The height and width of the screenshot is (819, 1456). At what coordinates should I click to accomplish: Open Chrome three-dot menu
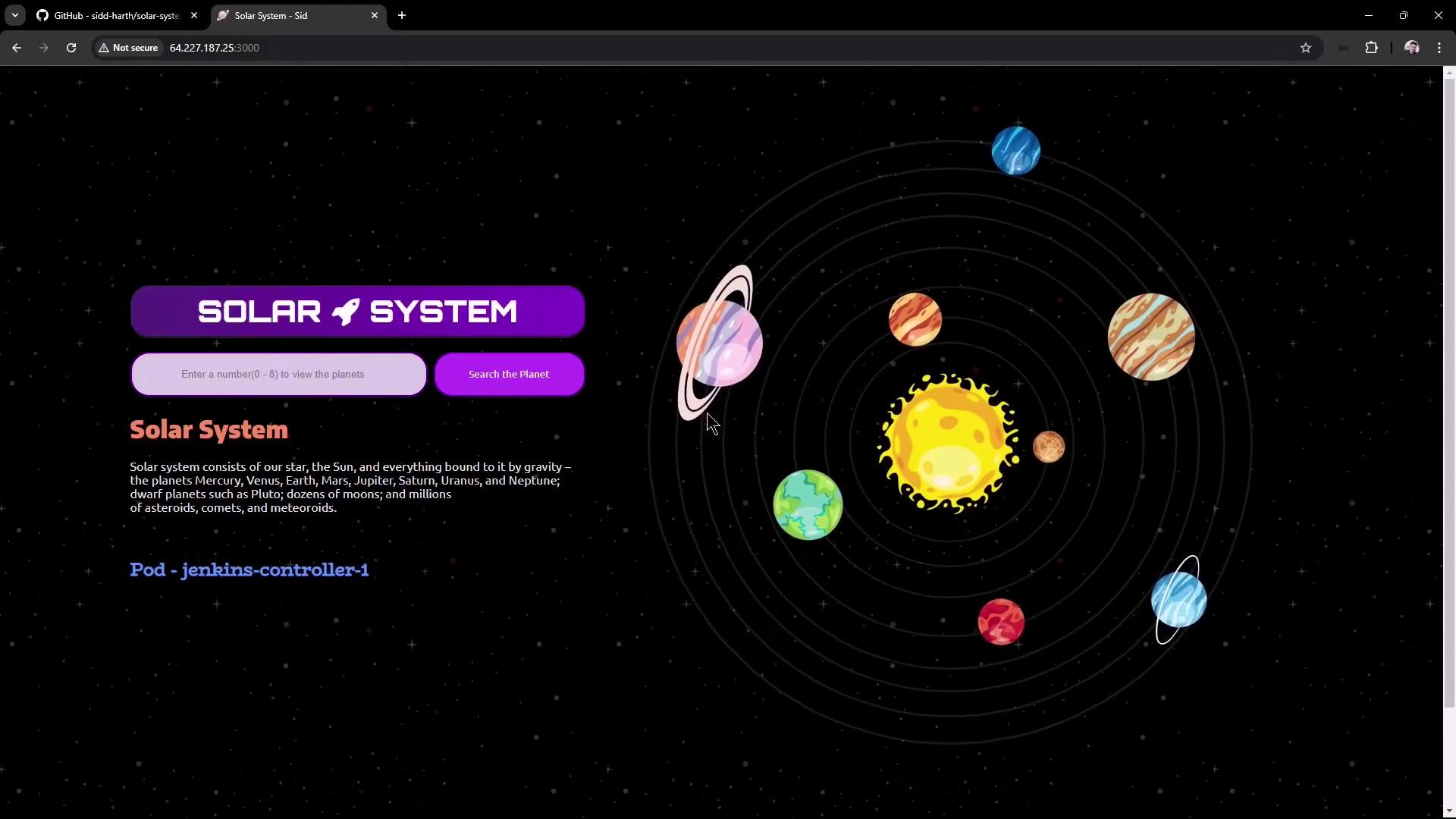tap(1439, 48)
